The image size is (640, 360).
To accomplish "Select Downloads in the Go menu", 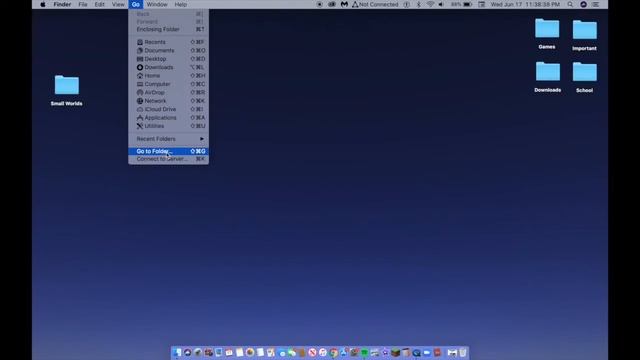I will tap(169, 67).
